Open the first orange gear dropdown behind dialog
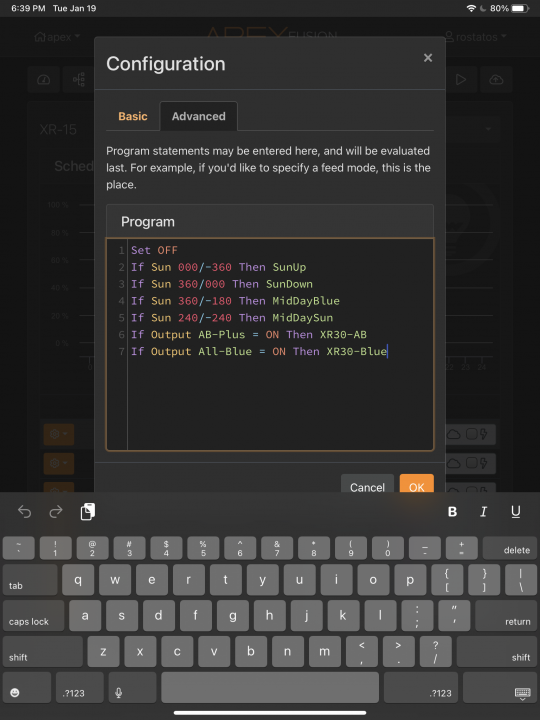The height and width of the screenshot is (720, 540). [x=59, y=434]
